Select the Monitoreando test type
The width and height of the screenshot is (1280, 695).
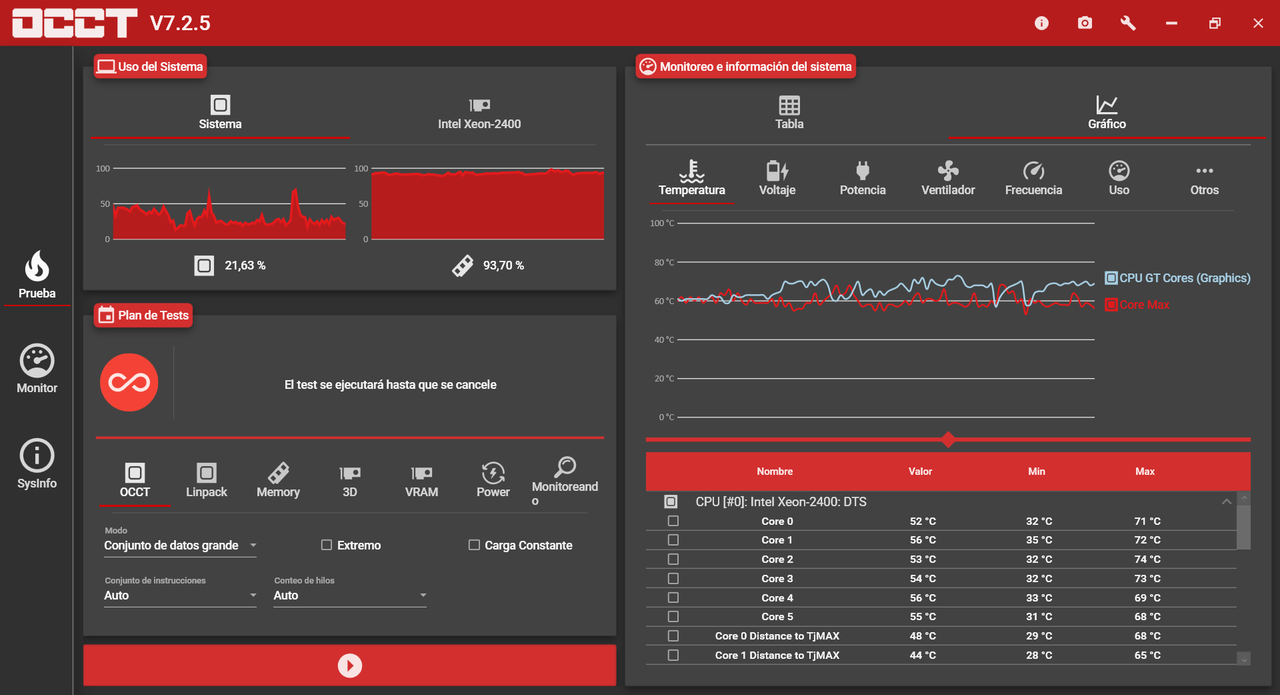[x=565, y=482]
